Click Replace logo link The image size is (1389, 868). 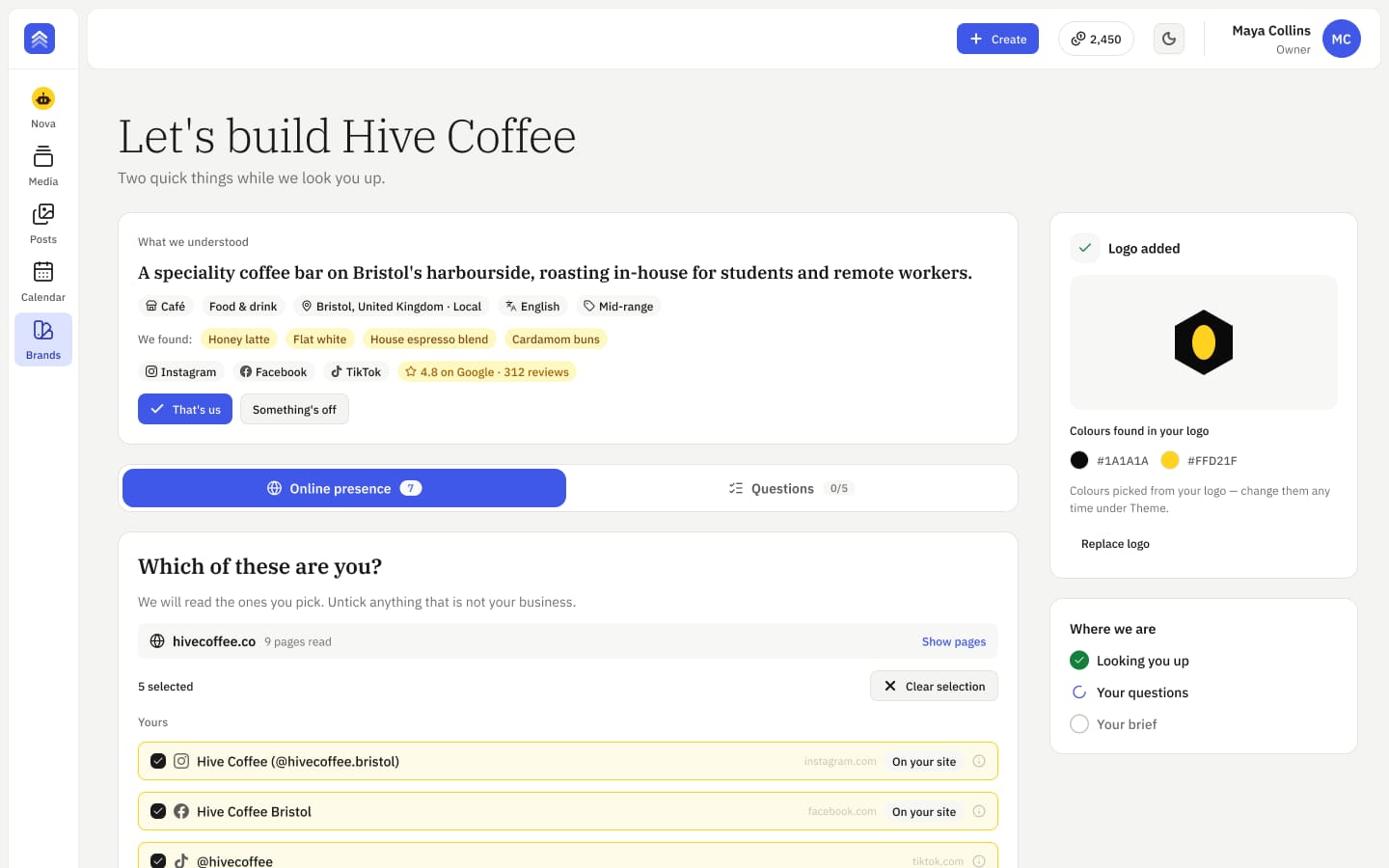[1115, 544]
